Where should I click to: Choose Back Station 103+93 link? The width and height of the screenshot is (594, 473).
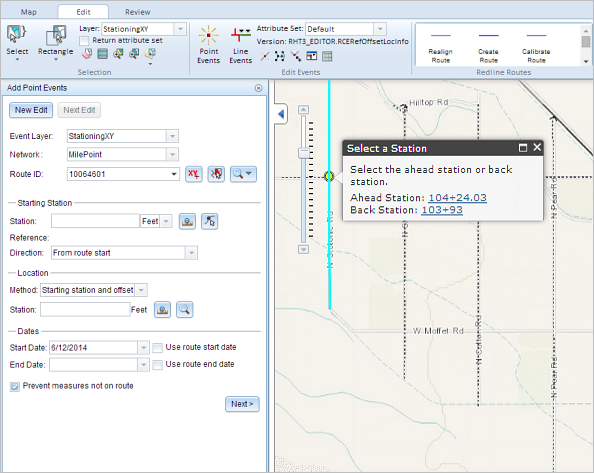(x=442, y=210)
